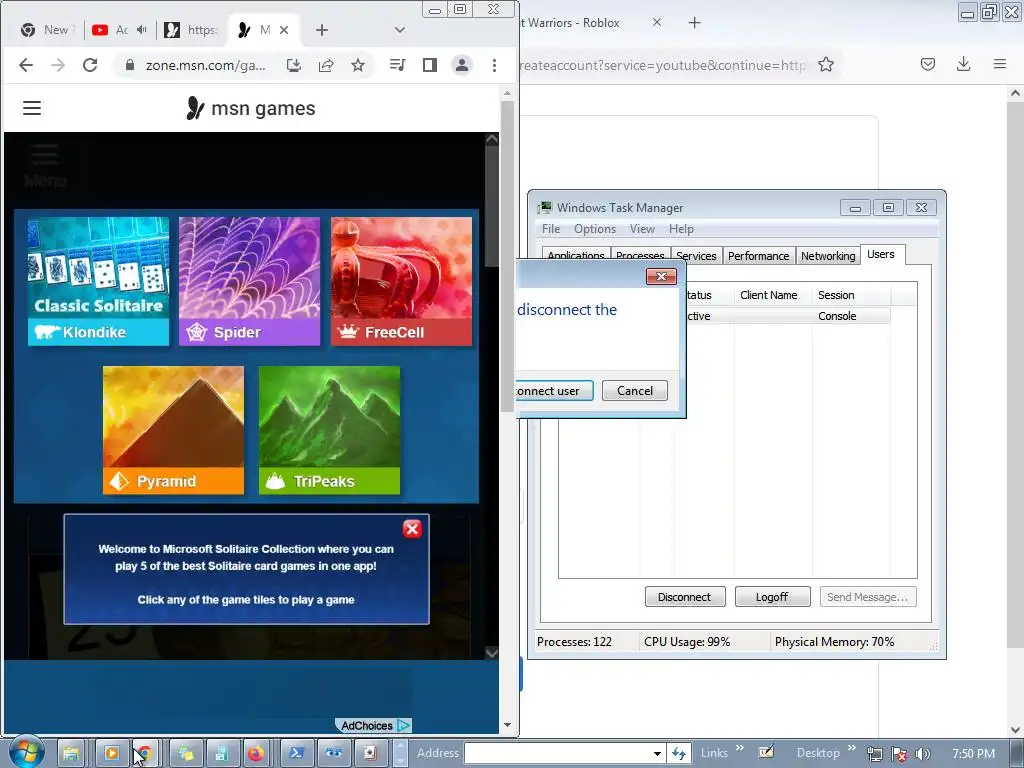Close the Solitaire welcome message popup

412,529
